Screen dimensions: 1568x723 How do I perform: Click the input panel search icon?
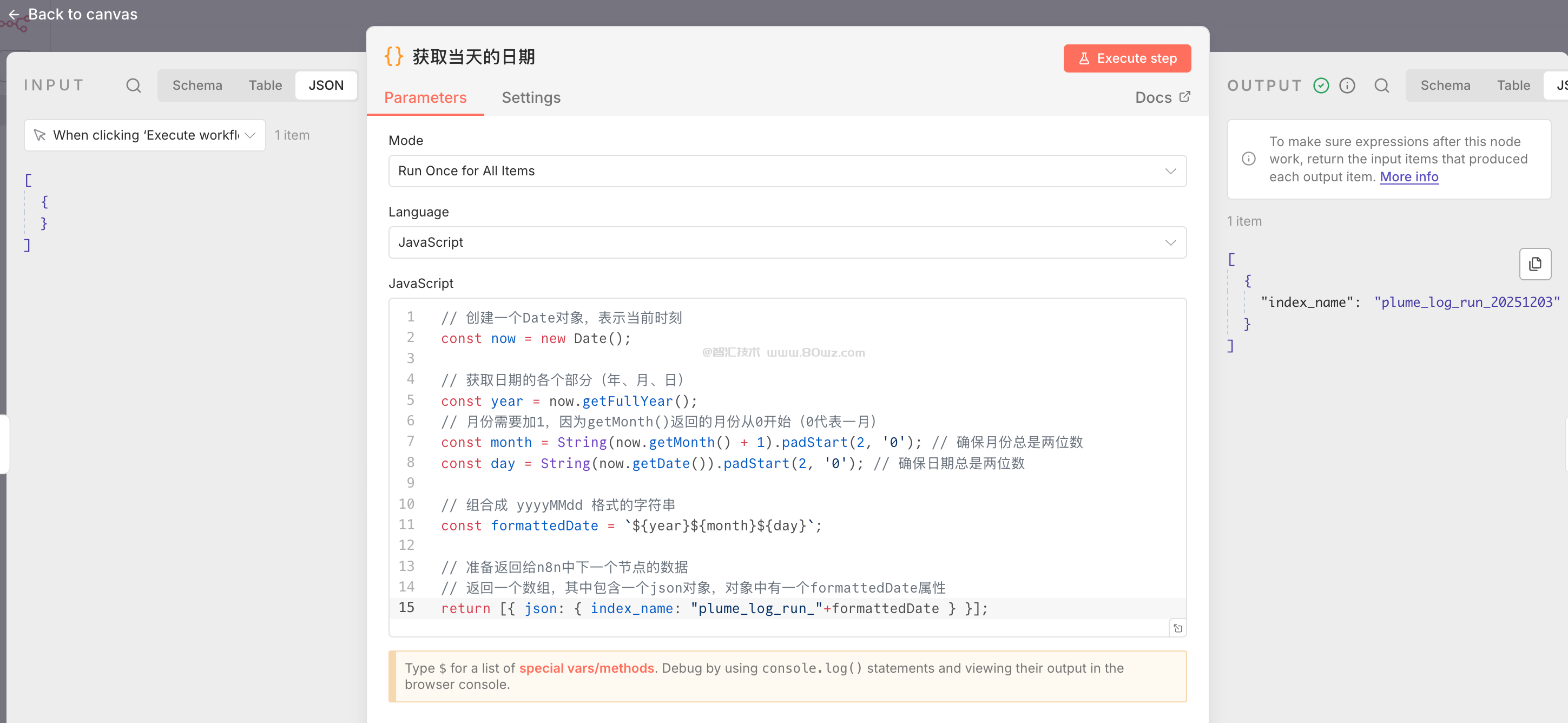coord(133,86)
